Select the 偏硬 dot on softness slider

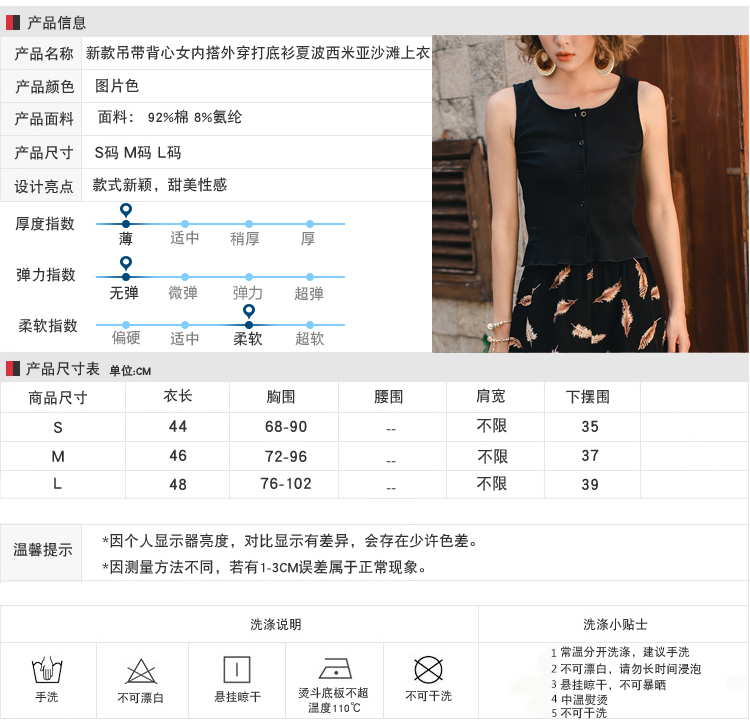(x=126, y=325)
